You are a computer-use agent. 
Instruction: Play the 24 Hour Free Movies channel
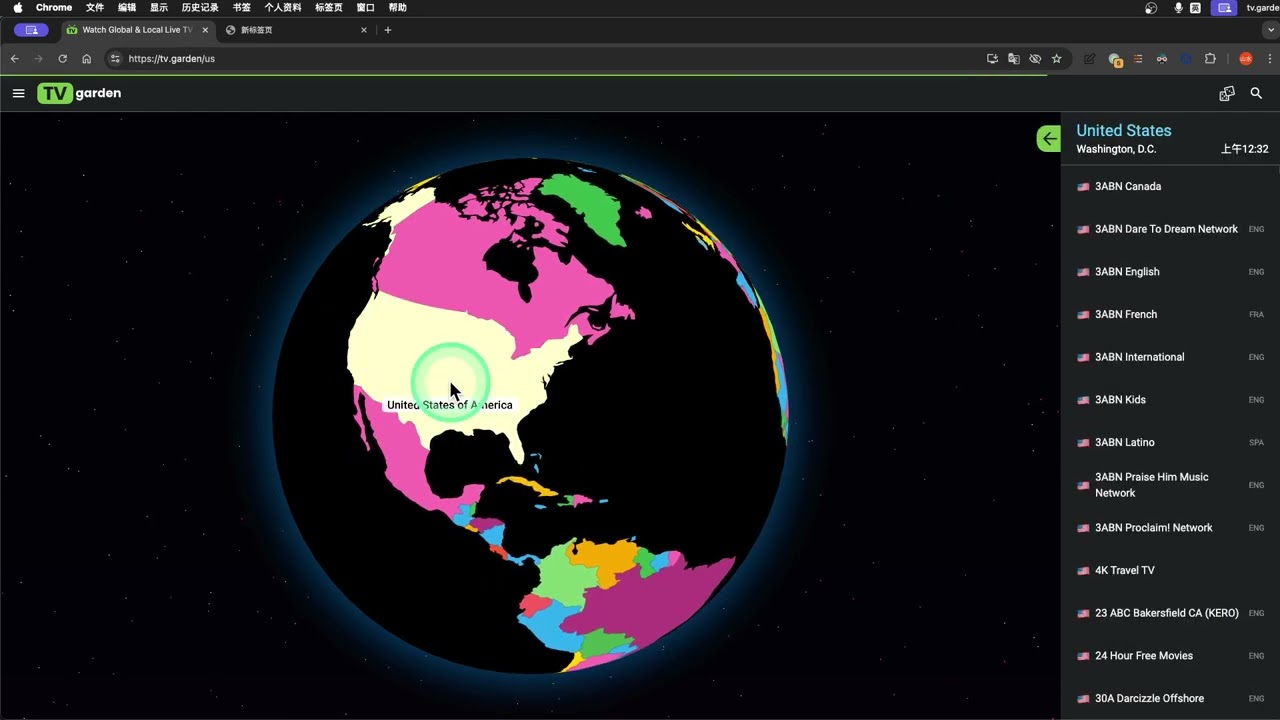(x=1170, y=656)
